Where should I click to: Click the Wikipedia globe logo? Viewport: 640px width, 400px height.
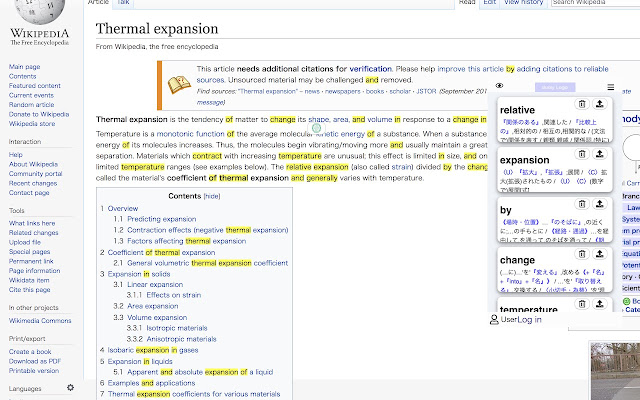pos(40,11)
